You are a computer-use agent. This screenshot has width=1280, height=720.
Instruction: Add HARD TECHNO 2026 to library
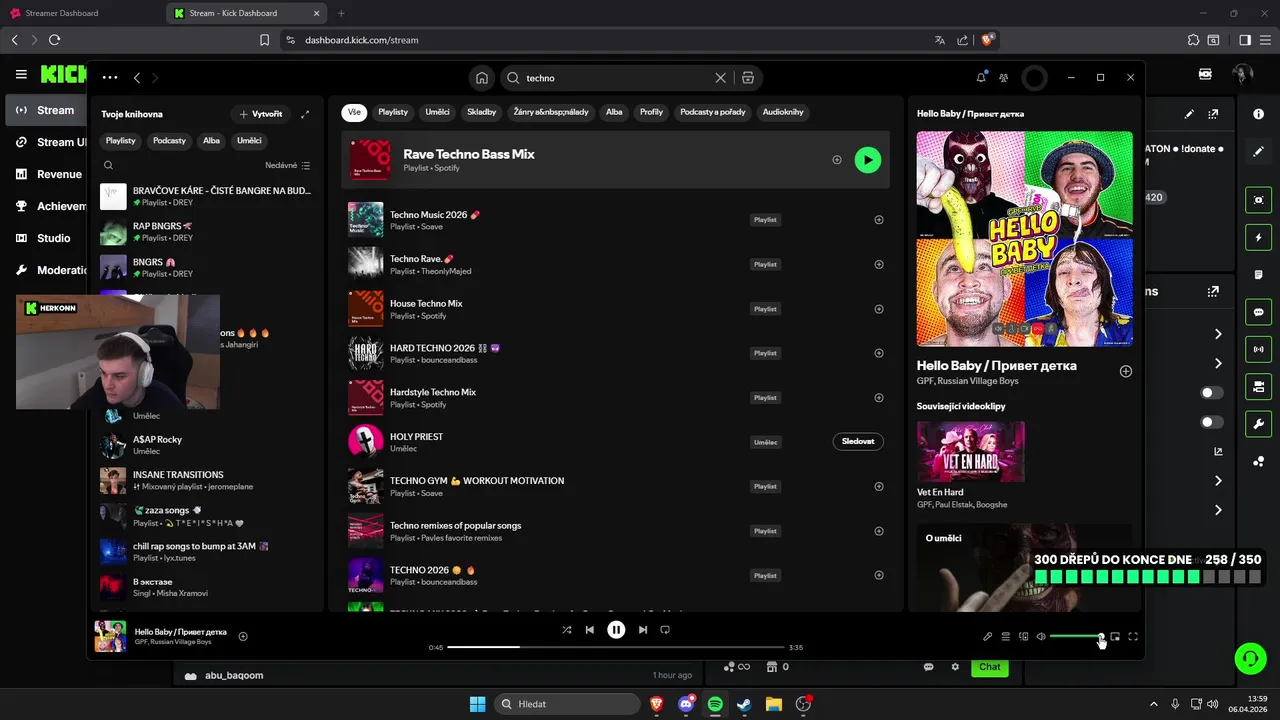[x=879, y=353]
